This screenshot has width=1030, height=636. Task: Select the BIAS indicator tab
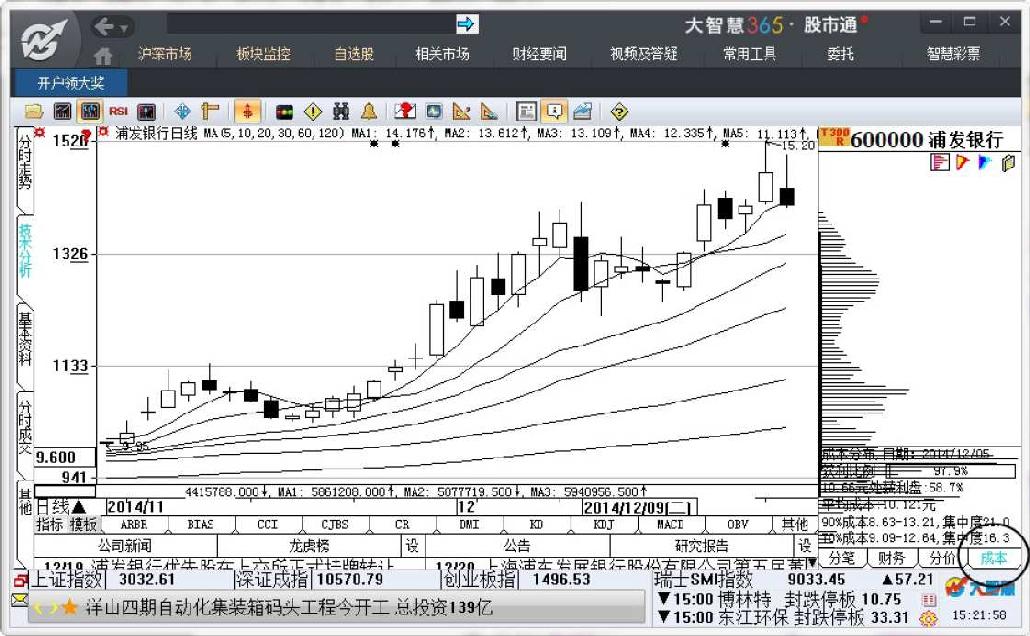coord(200,524)
